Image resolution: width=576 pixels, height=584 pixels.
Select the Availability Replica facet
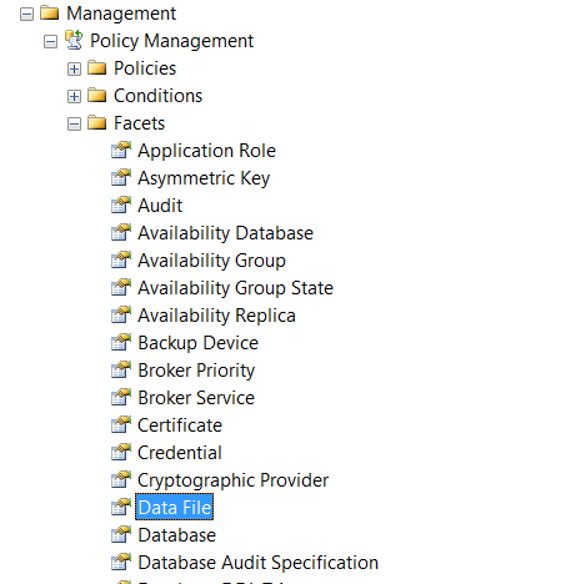point(217,316)
